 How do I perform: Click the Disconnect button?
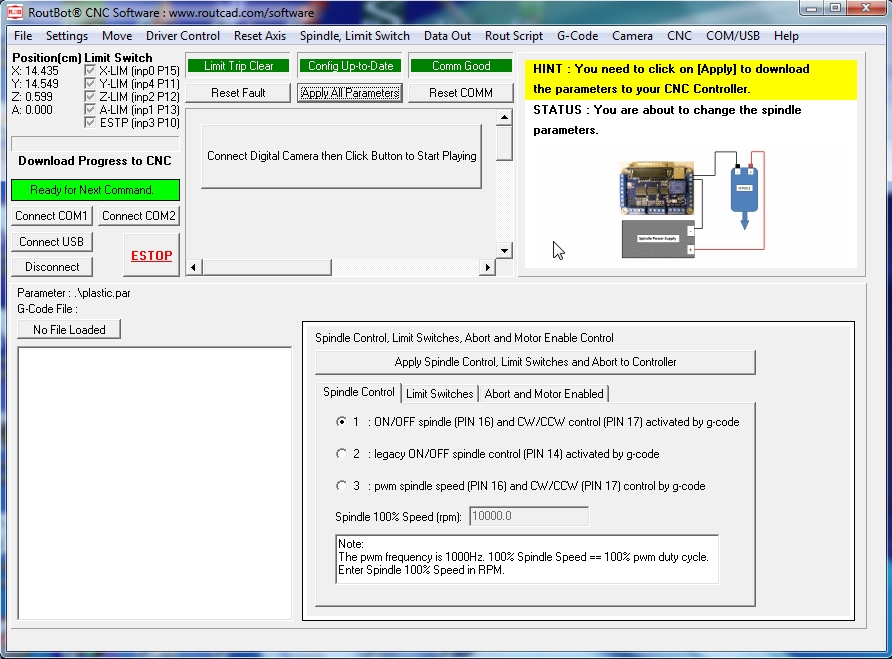52,267
